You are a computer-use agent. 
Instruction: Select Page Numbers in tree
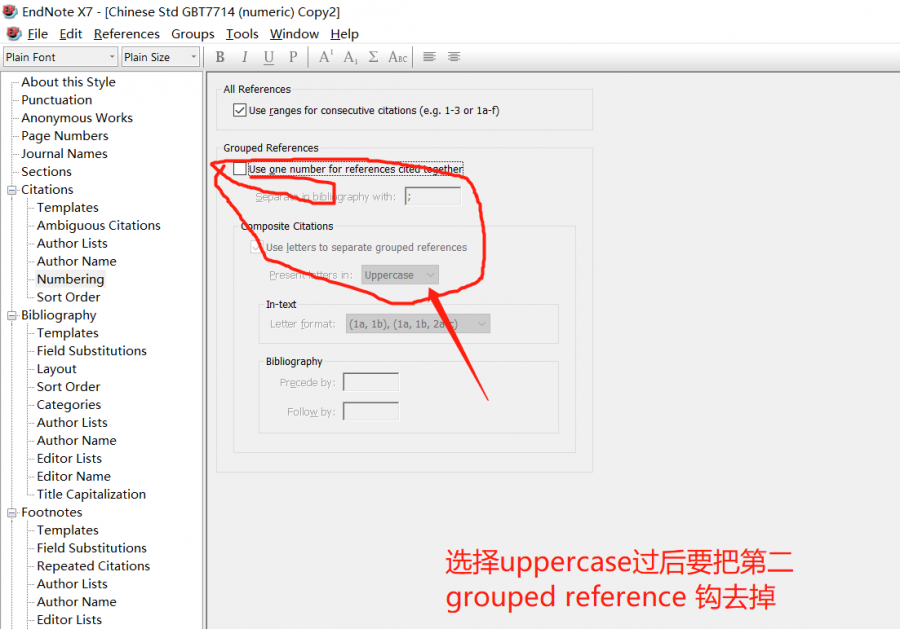pos(65,136)
